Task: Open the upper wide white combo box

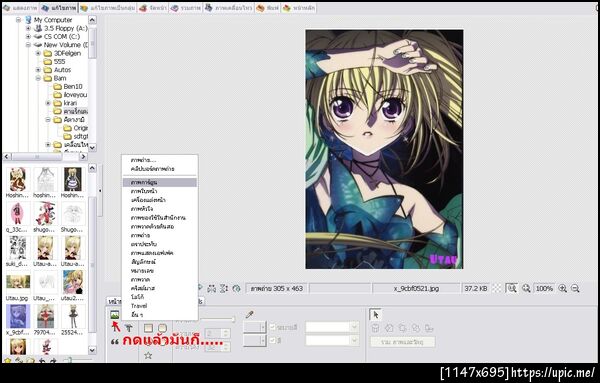Action: point(332,327)
